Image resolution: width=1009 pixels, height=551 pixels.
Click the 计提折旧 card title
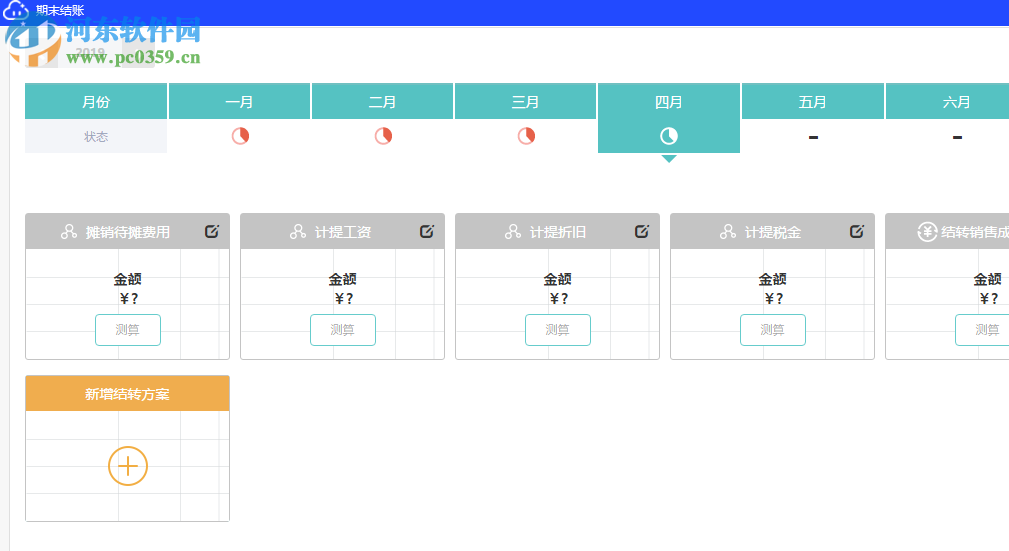pyautogui.click(x=557, y=232)
